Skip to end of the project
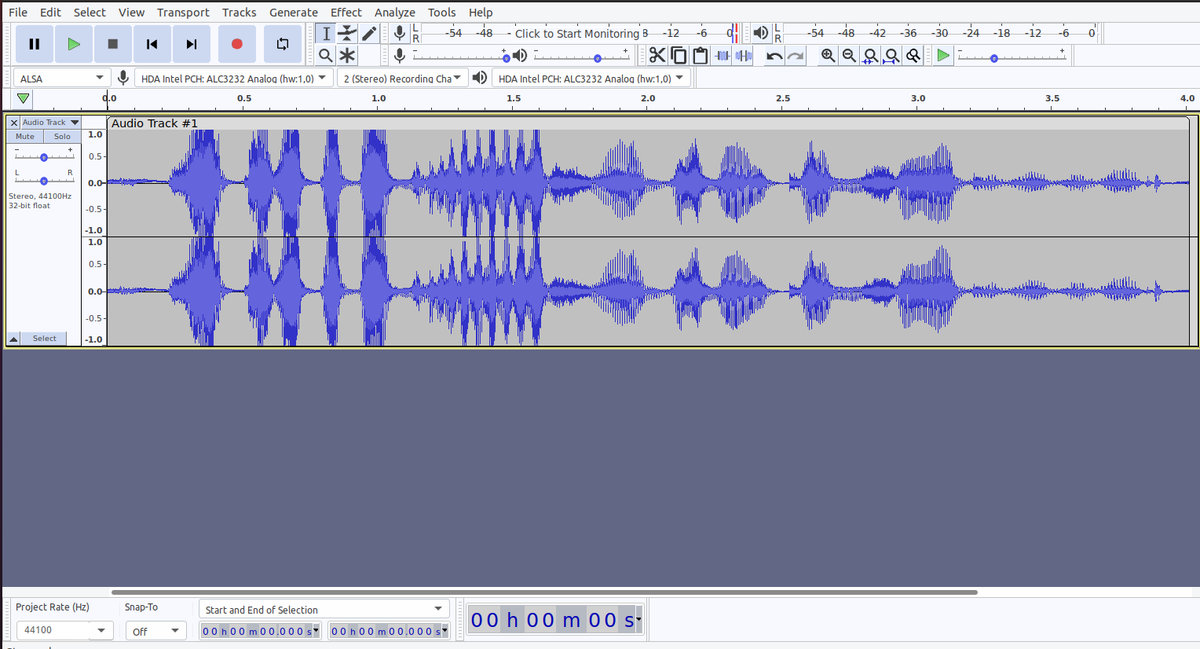The image size is (1200, 649). [191, 44]
